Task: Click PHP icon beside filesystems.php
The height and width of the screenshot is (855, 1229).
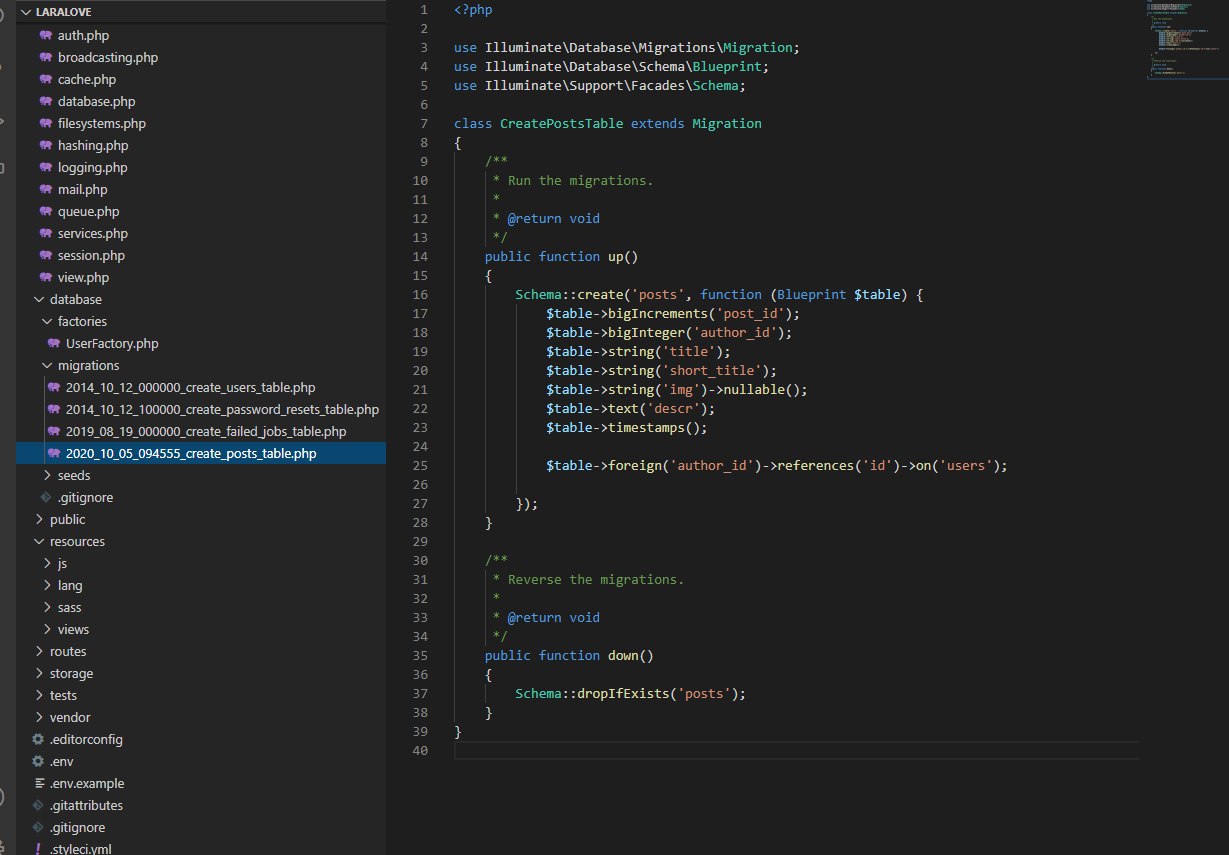Action: 46,123
